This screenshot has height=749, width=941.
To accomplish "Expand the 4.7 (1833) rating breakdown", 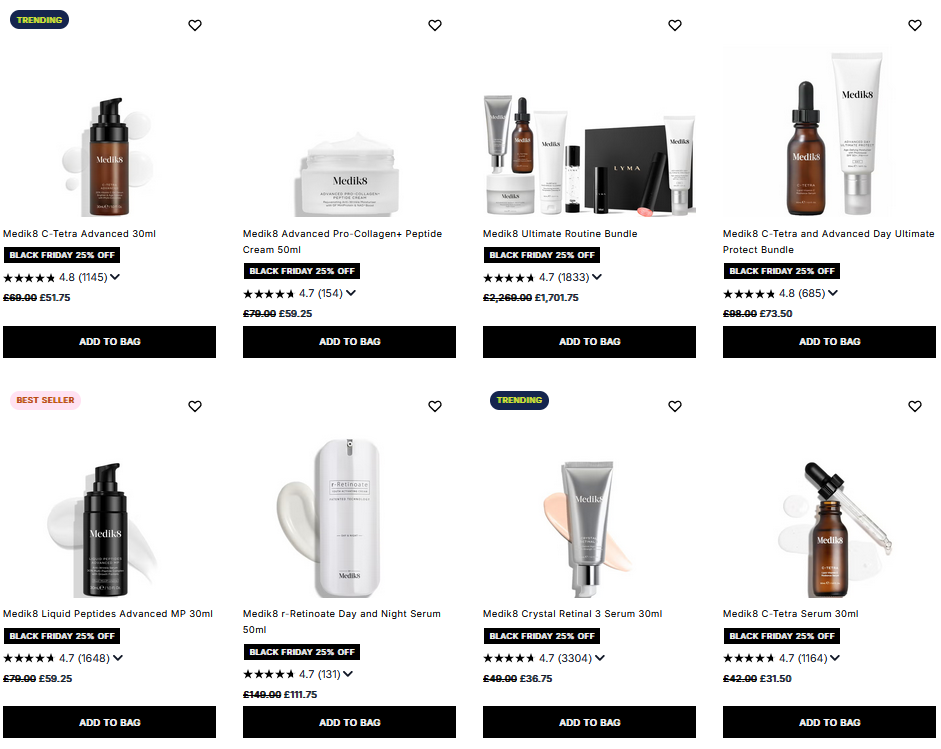I will 597,277.
